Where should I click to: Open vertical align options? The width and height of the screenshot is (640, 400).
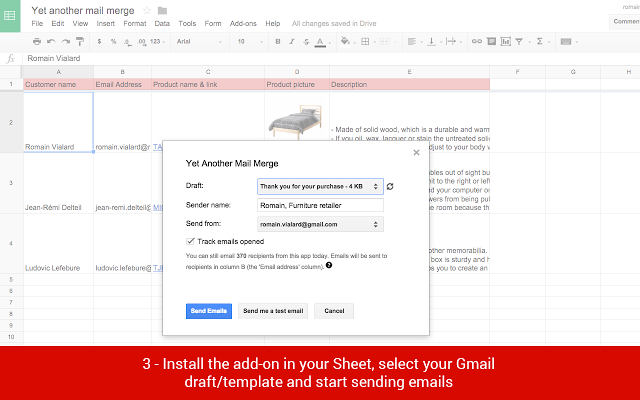tap(431, 41)
